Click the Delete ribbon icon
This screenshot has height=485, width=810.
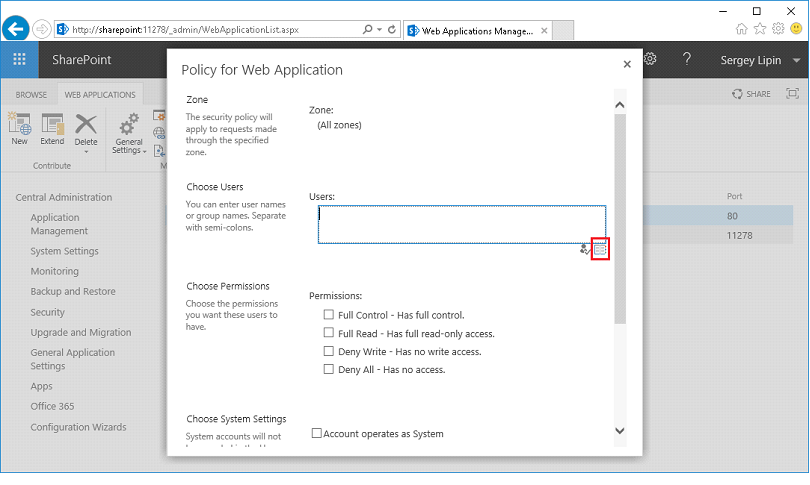(x=86, y=125)
